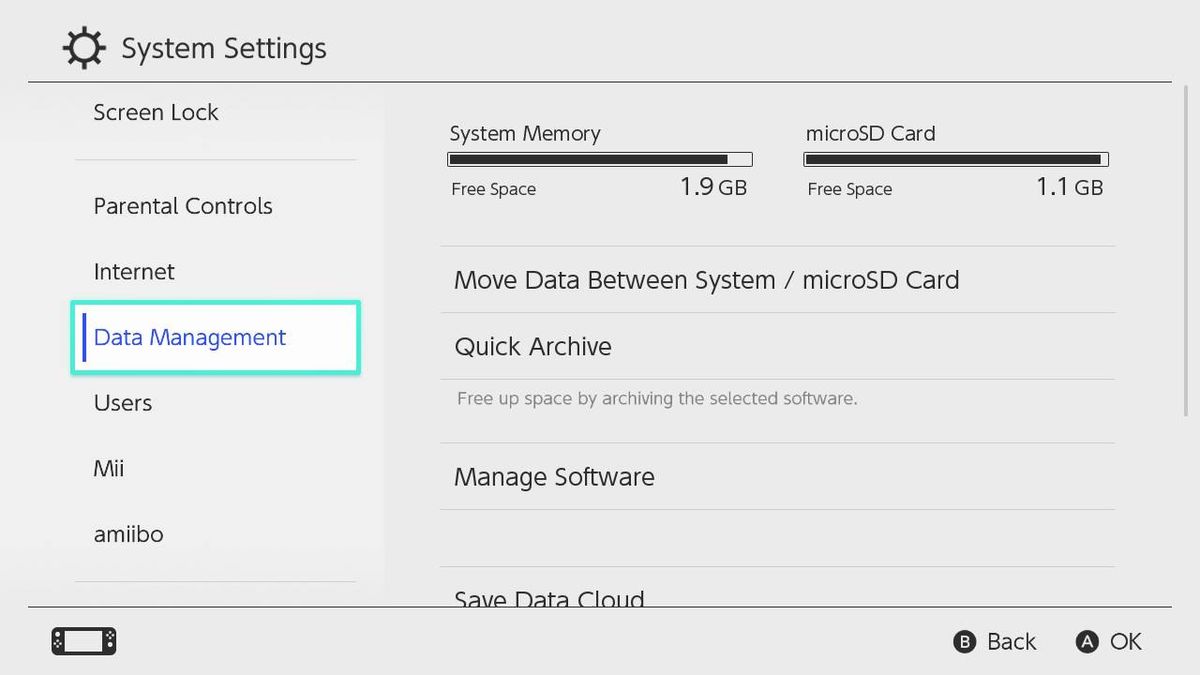Image resolution: width=1200 pixels, height=675 pixels.
Task: Select Move Data Between System / microSD Card
Action: click(x=706, y=280)
